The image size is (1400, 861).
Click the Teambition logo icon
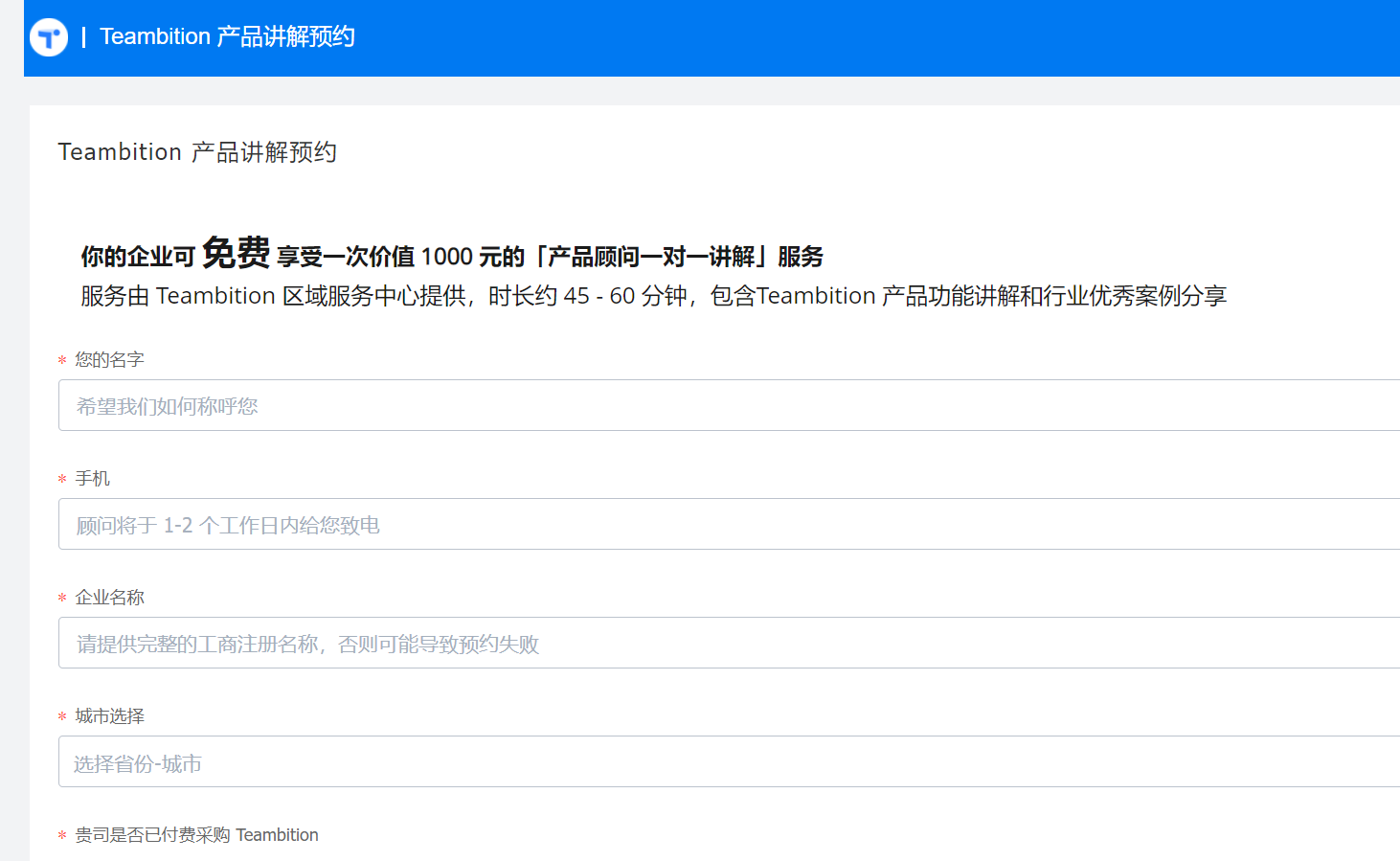point(49,37)
